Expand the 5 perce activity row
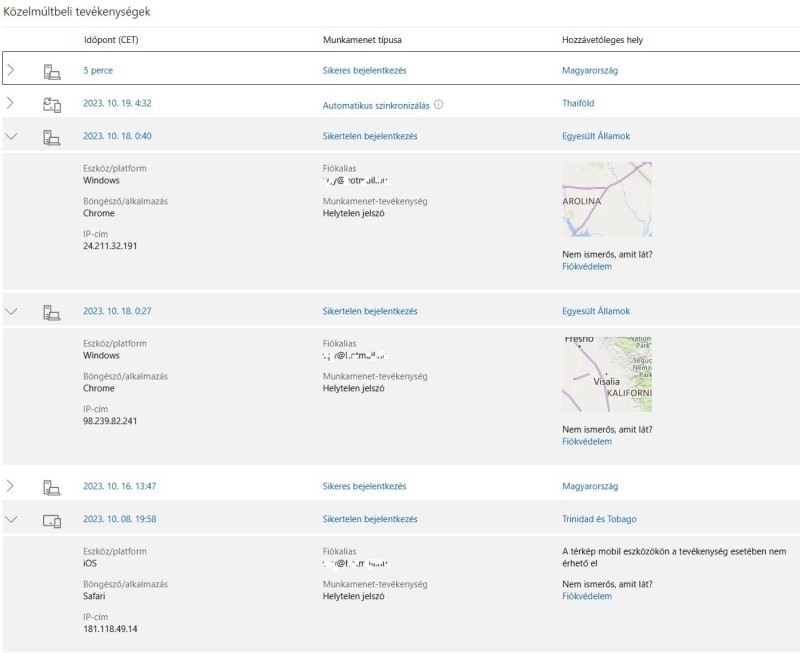Image resolution: width=800 pixels, height=653 pixels. point(12,71)
